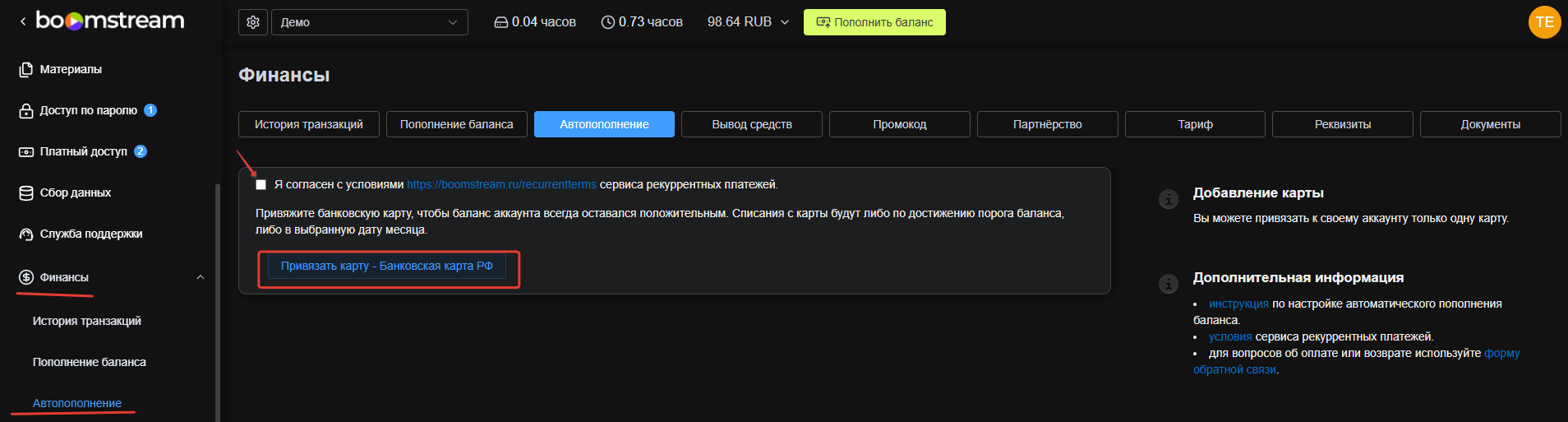The image size is (1568, 422).
Task: Click Привязать карту - Банковская карта РФ
Action: click(x=387, y=266)
